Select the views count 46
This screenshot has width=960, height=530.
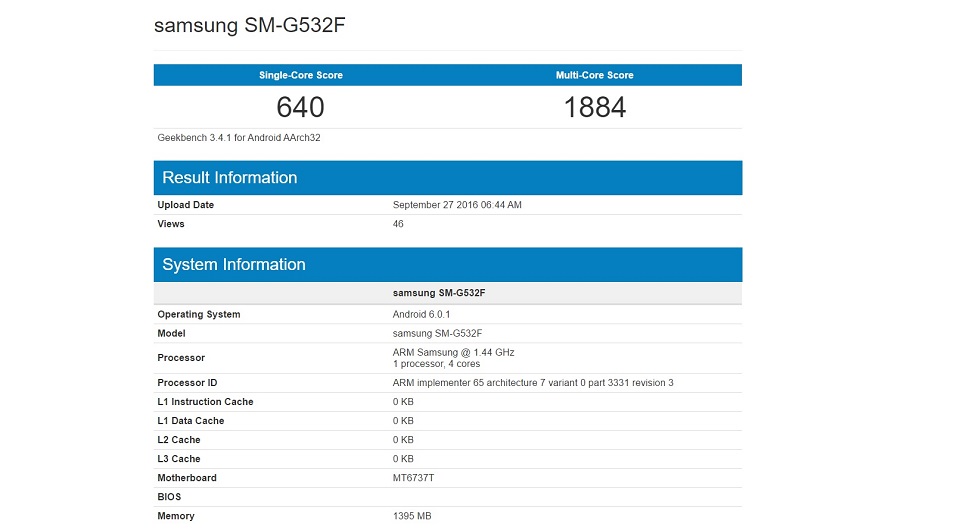[398, 224]
